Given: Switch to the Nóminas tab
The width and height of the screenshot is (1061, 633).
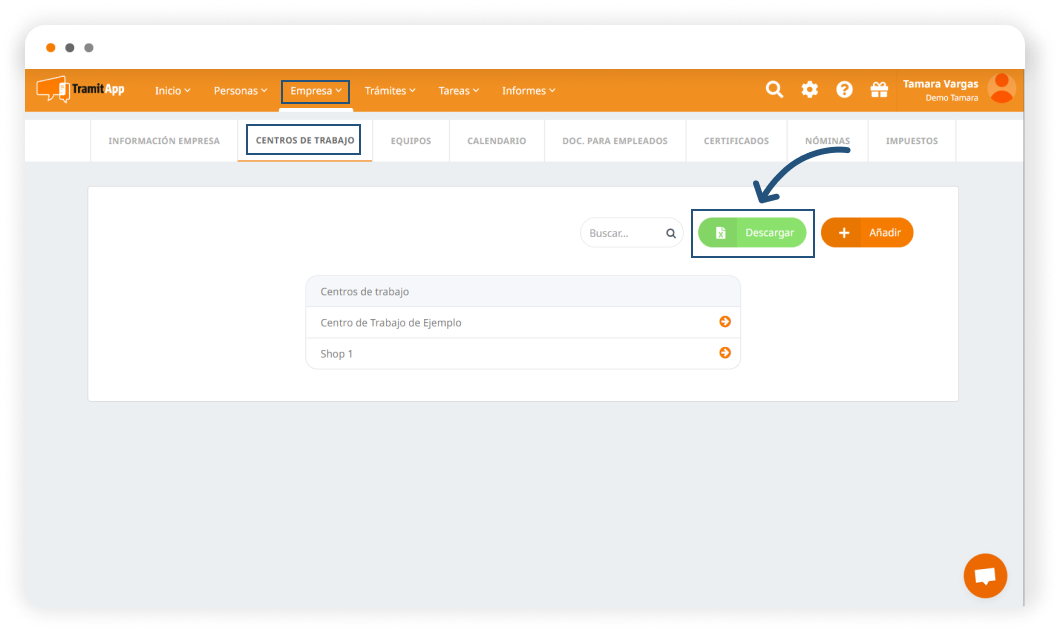Looking at the screenshot, I should tap(827, 141).
